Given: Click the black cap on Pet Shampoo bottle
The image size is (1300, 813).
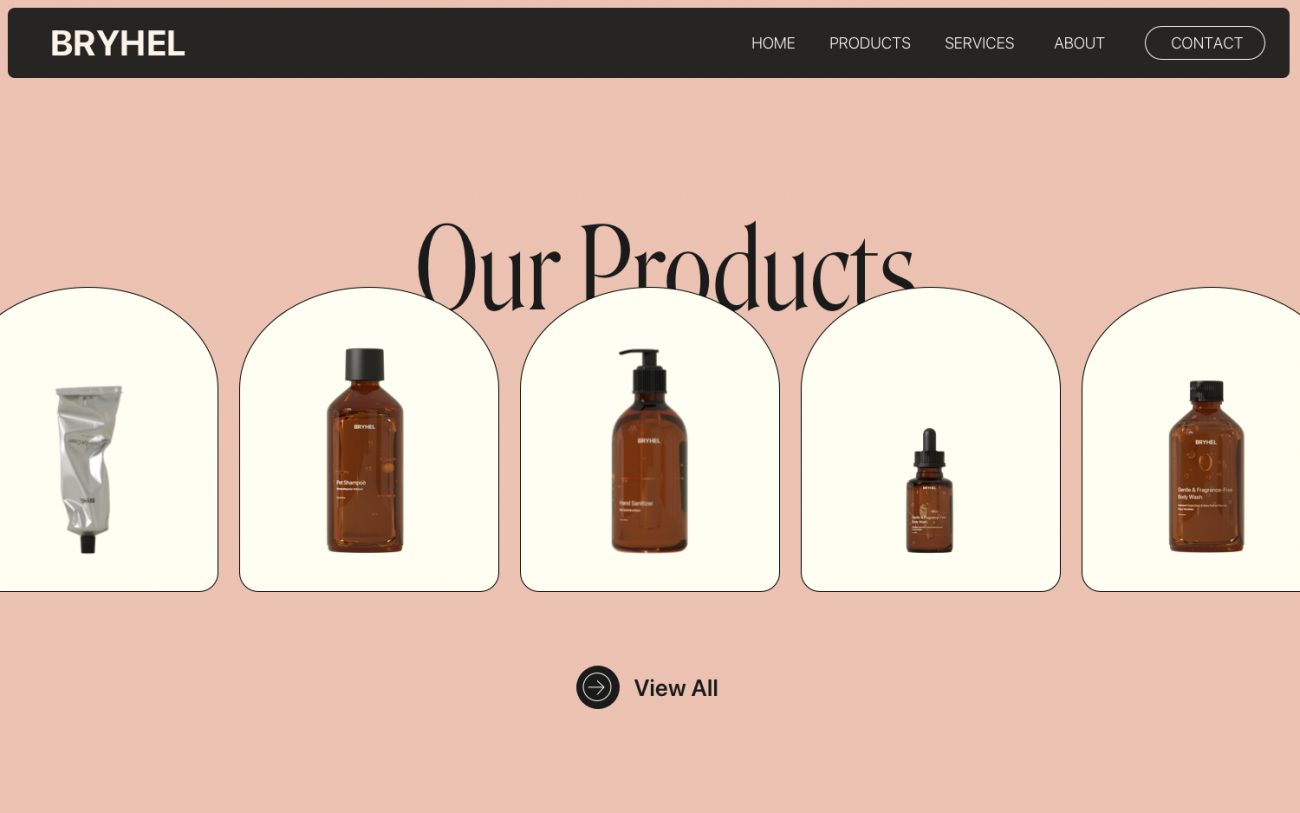Looking at the screenshot, I should coord(365,364).
